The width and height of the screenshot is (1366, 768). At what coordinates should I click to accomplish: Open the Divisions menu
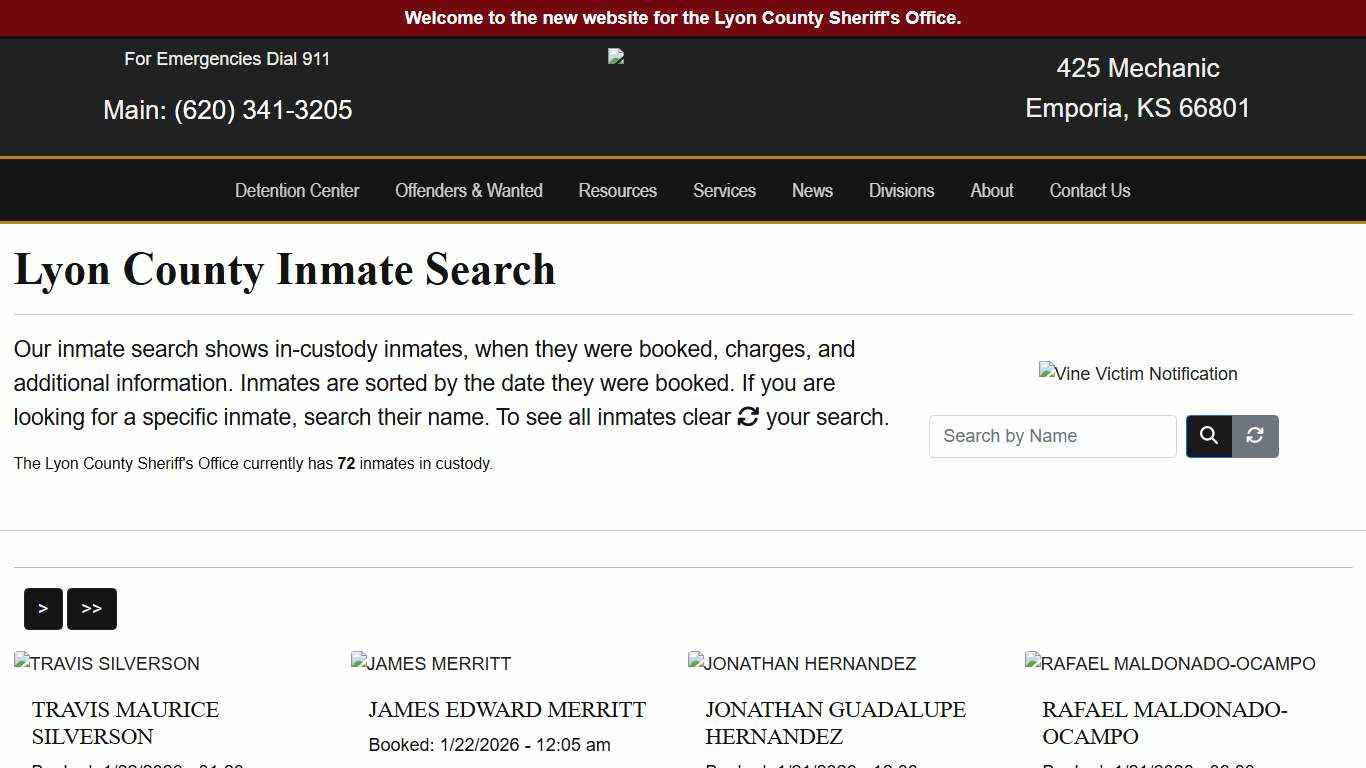[900, 190]
